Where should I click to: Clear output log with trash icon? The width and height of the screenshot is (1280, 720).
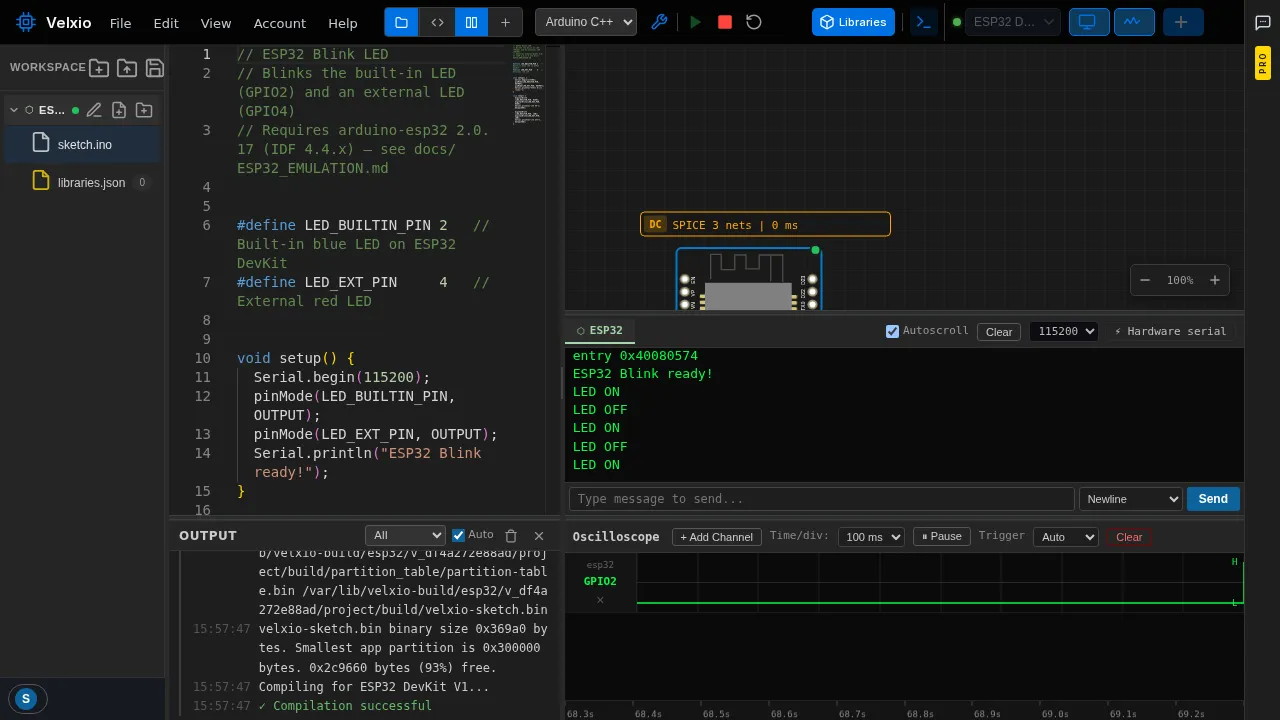[x=511, y=536]
